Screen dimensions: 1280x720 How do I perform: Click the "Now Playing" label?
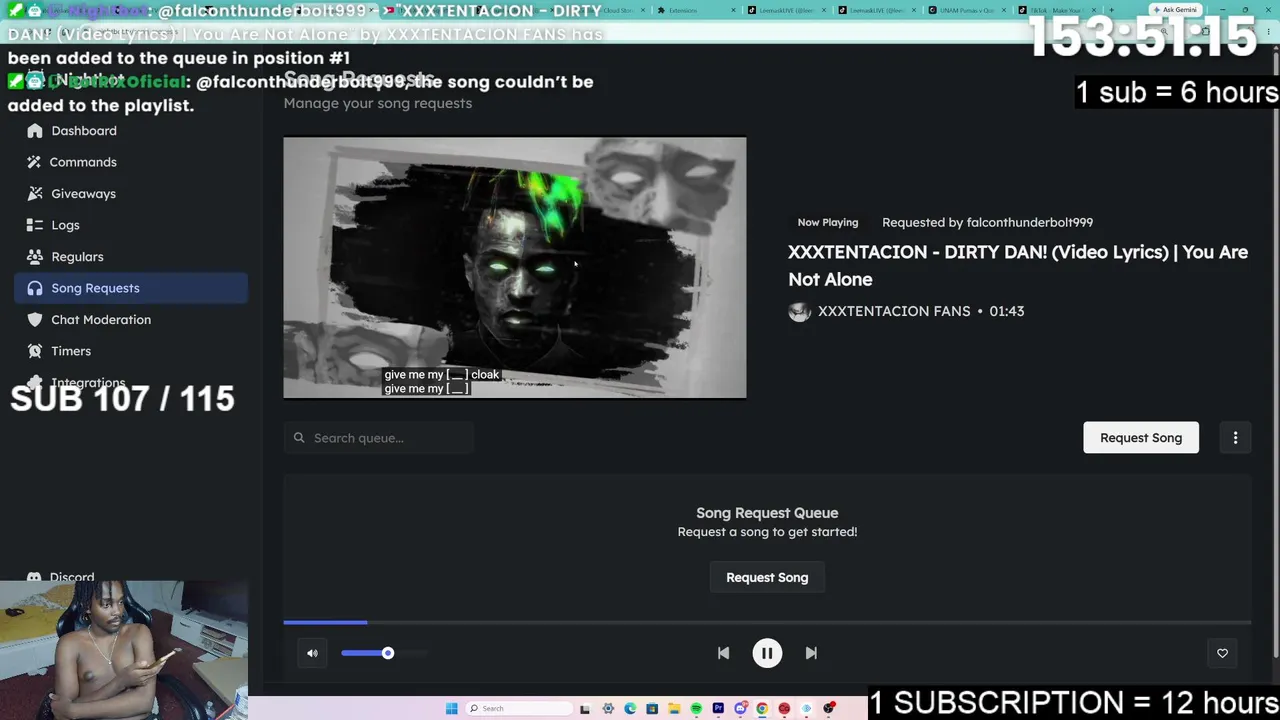tap(828, 223)
